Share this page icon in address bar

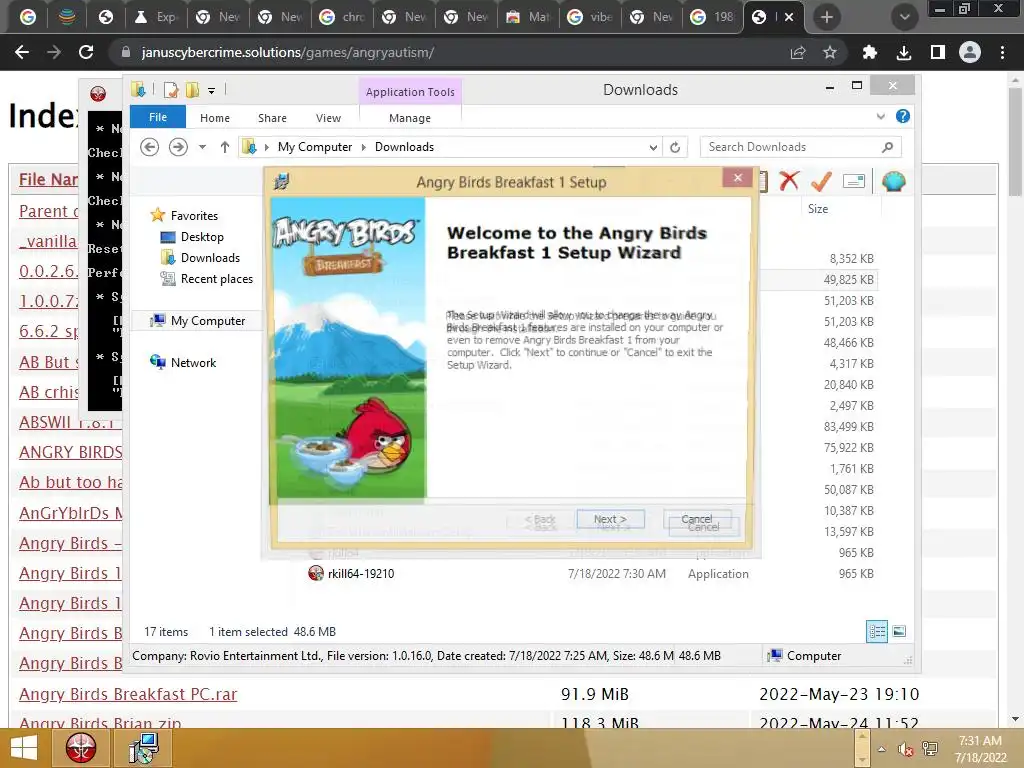click(797, 52)
